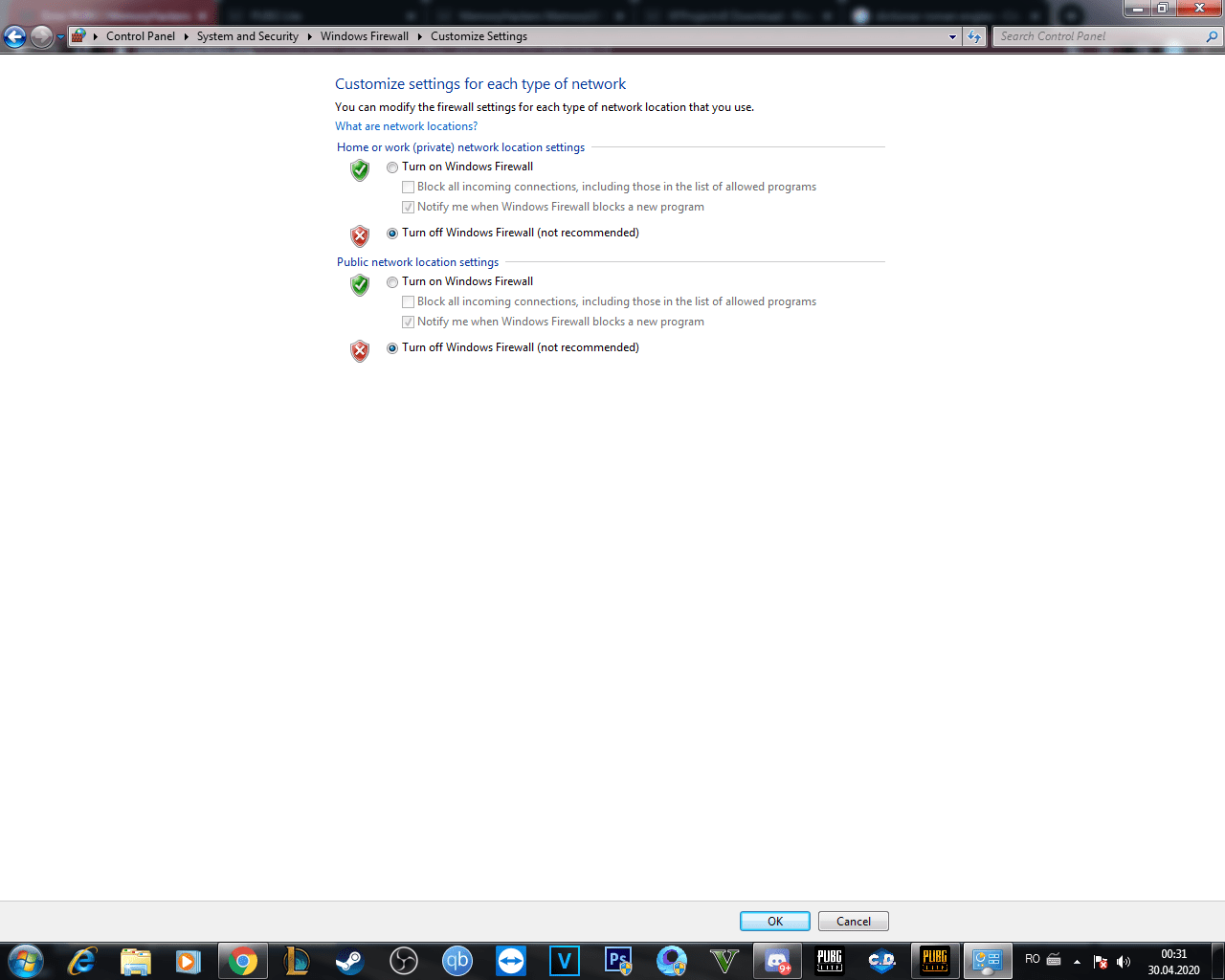The height and width of the screenshot is (980, 1225).
Task: Open the blue V app on taskbar
Action: 565,961
